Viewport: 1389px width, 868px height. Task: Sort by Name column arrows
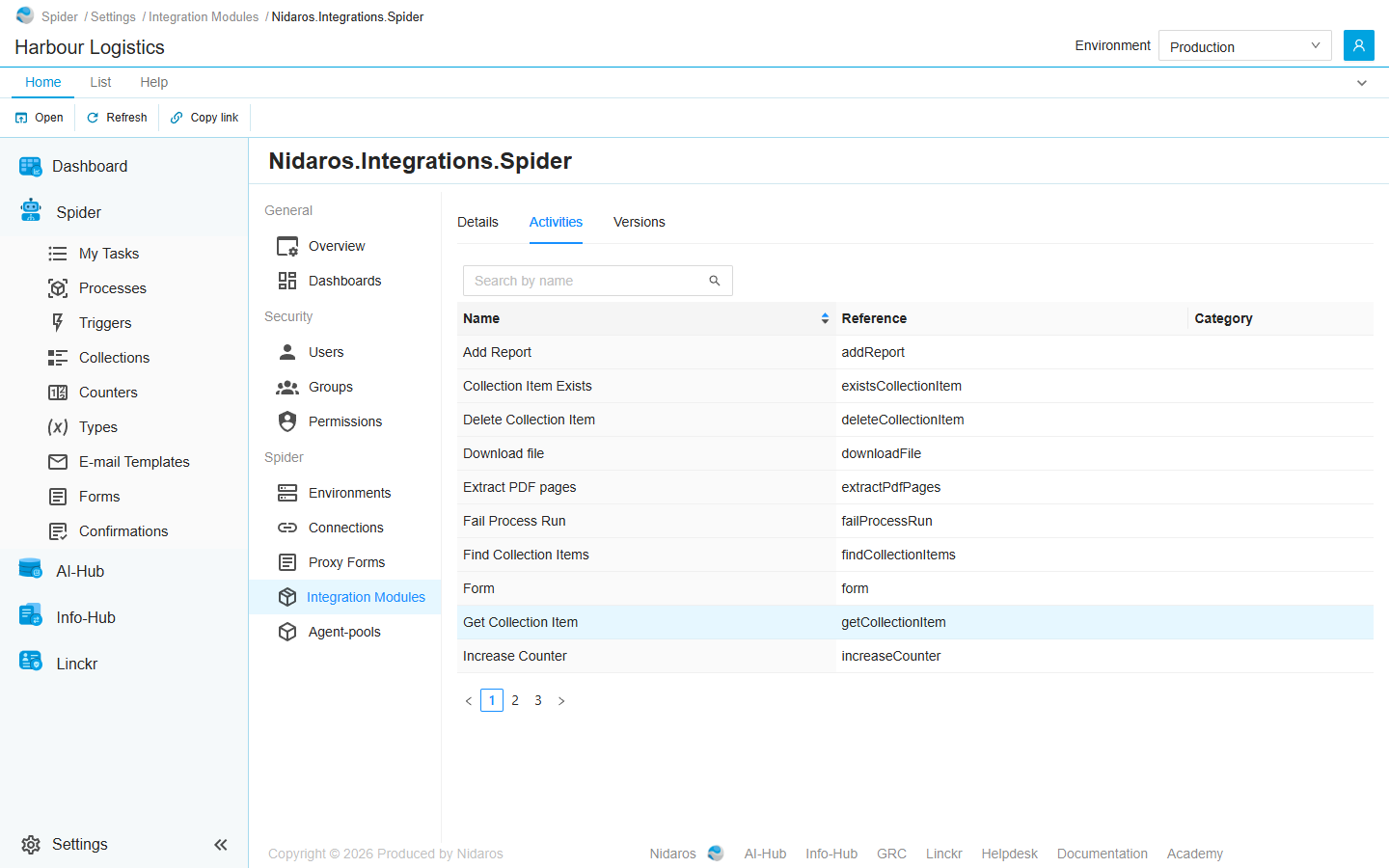825,318
